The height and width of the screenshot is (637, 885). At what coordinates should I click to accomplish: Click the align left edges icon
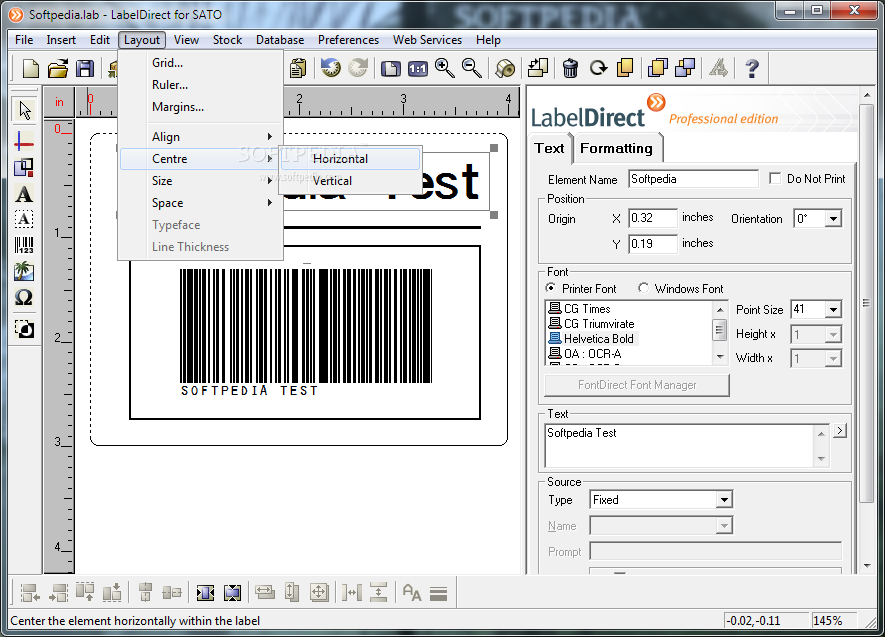pos(30,593)
